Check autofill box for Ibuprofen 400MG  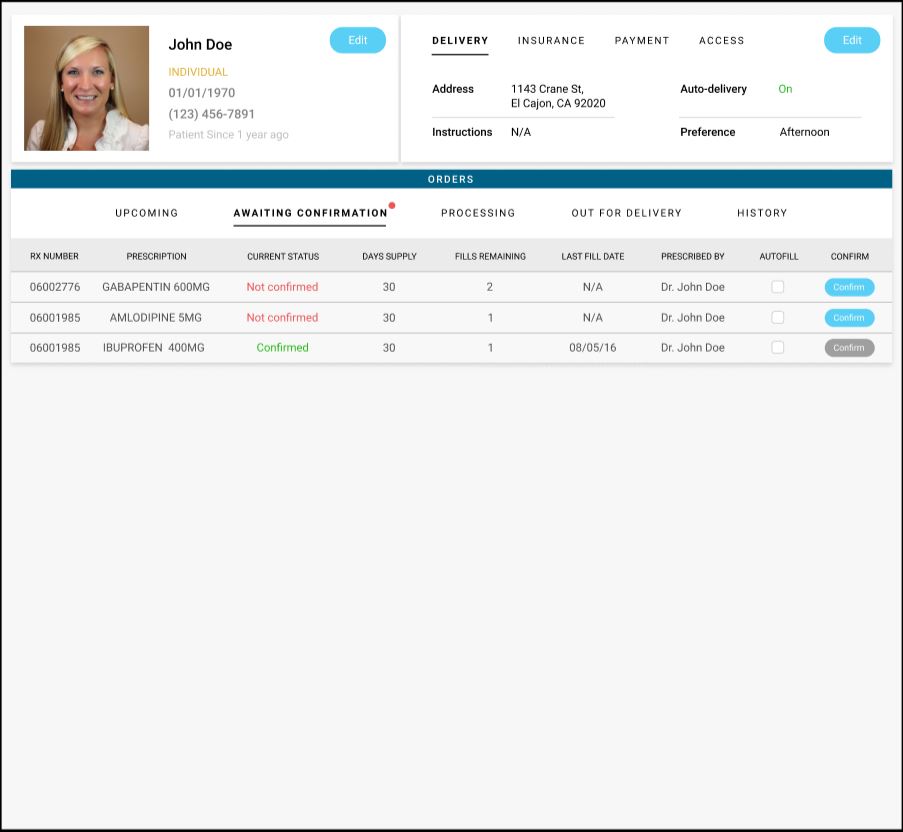point(778,348)
